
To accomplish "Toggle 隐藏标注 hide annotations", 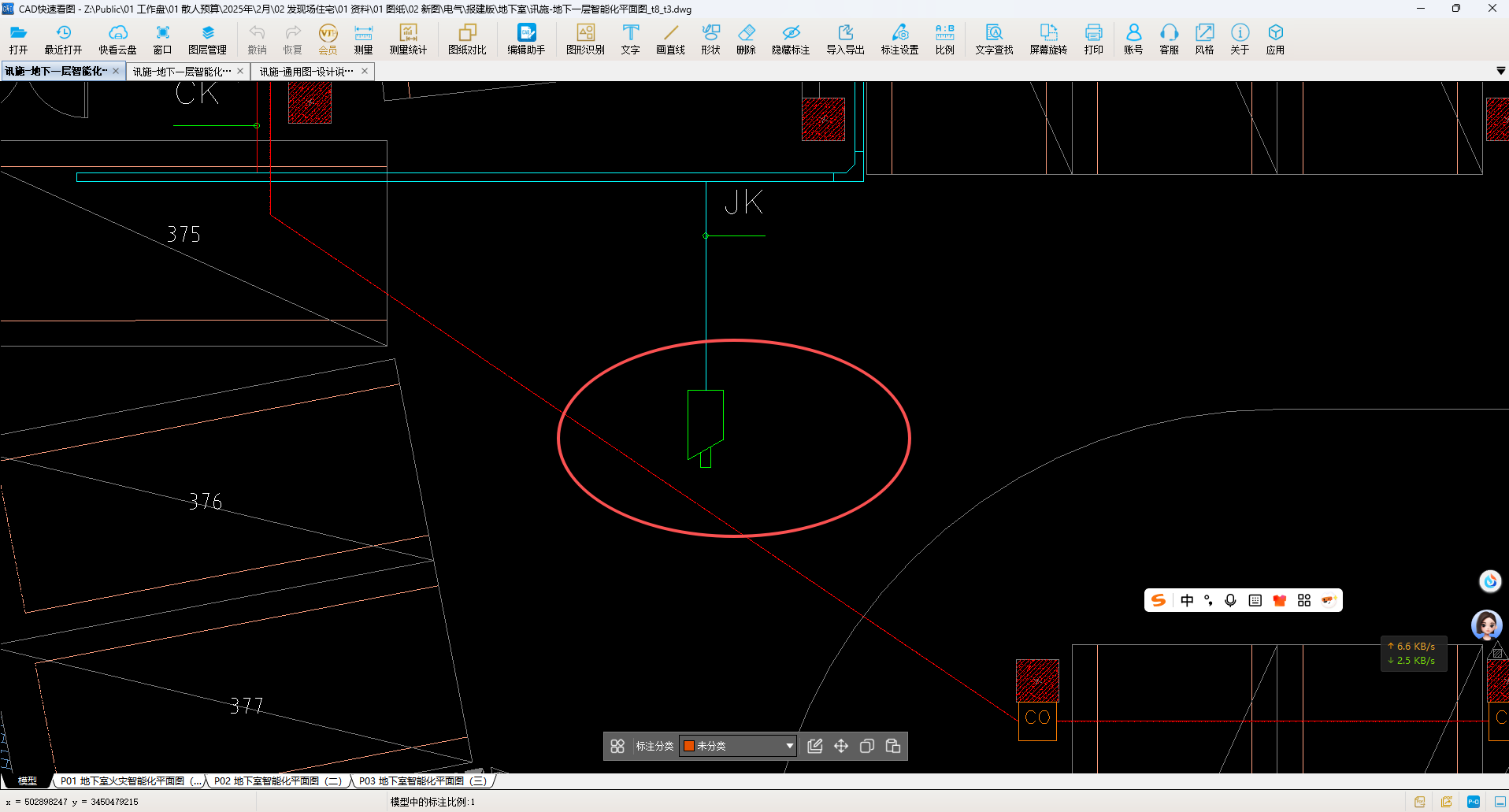I will [x=791, y=38].
